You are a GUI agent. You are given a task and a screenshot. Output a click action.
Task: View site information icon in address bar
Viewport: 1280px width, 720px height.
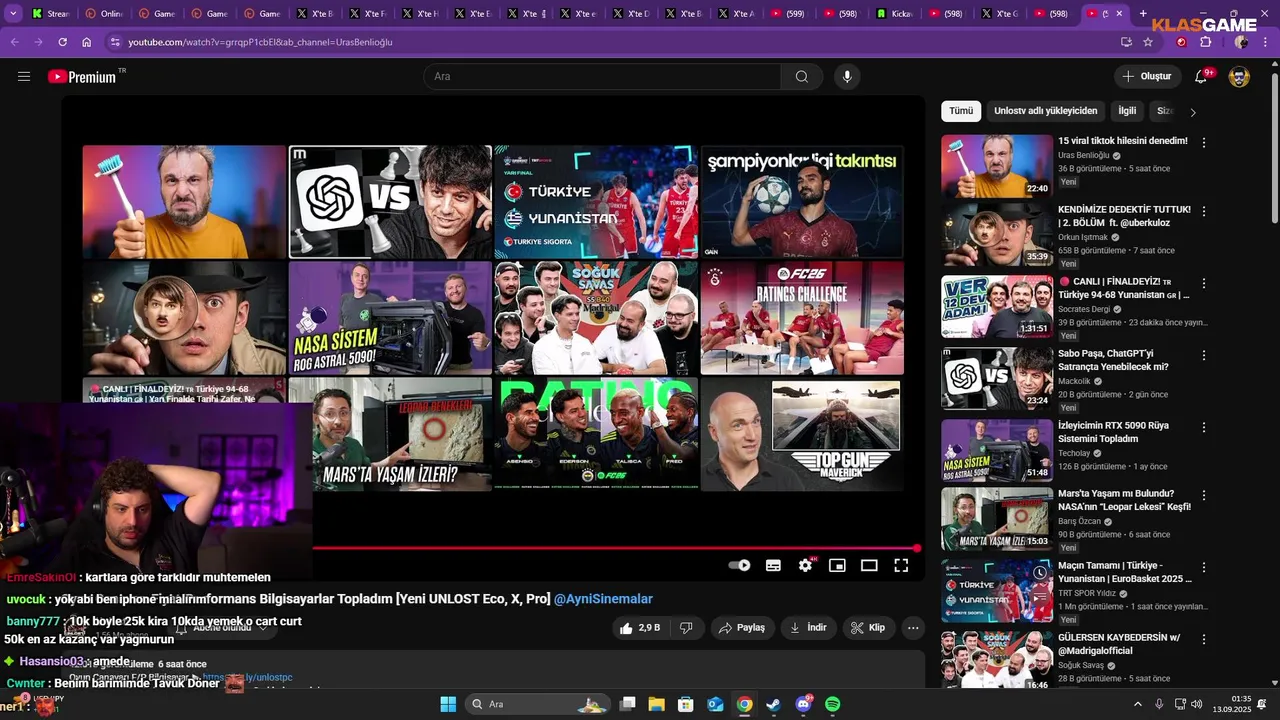[x=115, y=42]
